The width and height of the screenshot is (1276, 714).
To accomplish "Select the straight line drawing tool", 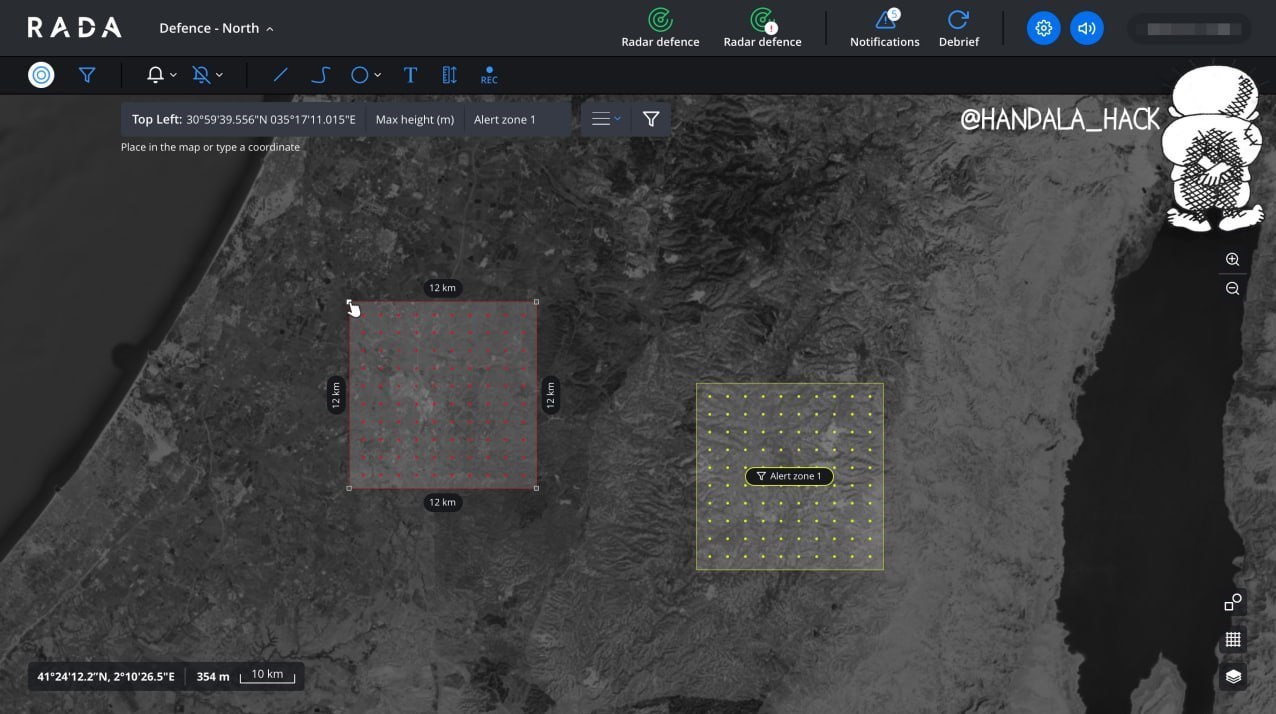I will (280, 75).
